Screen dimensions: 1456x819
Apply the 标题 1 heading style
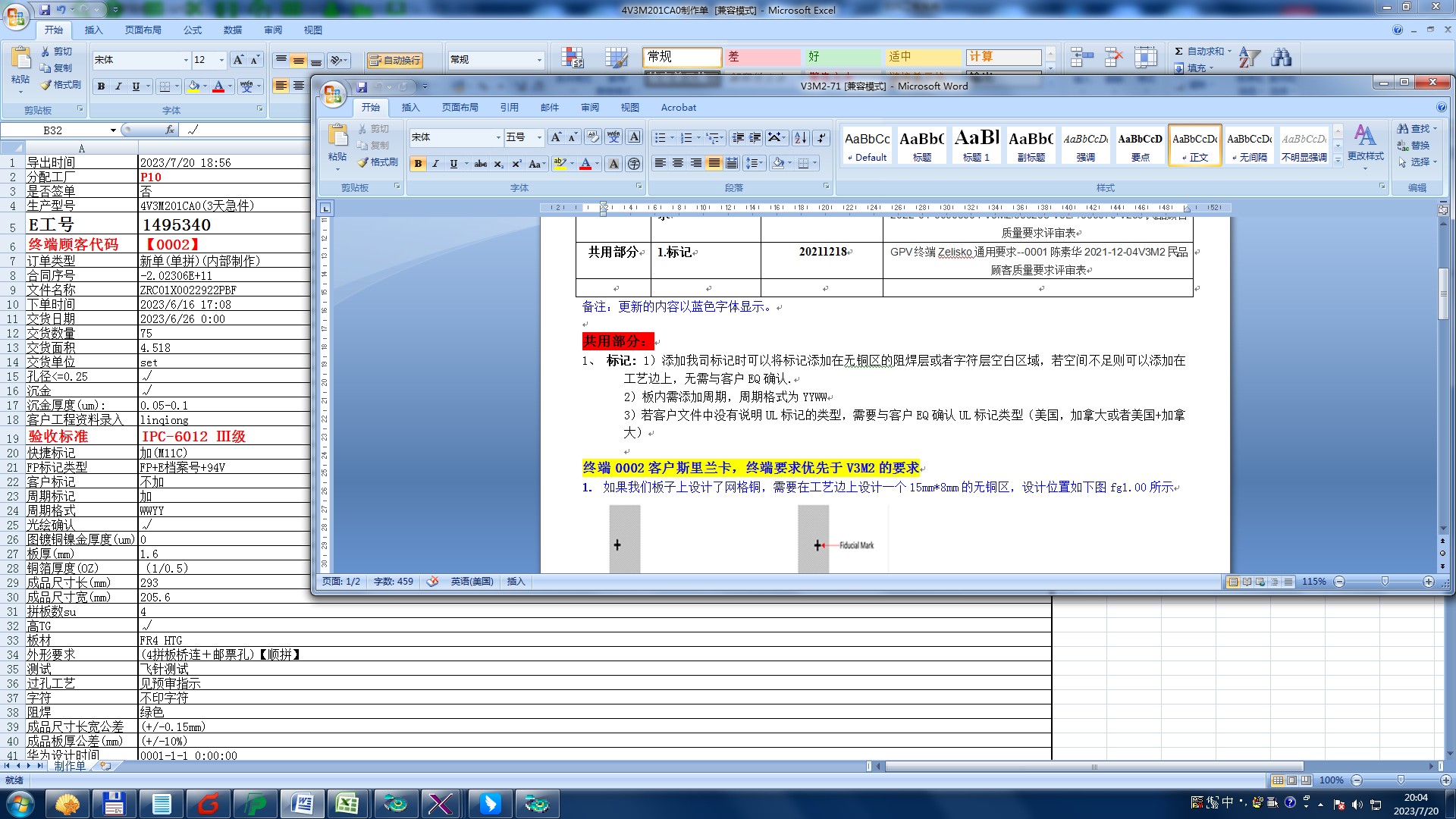pos(976,144)
